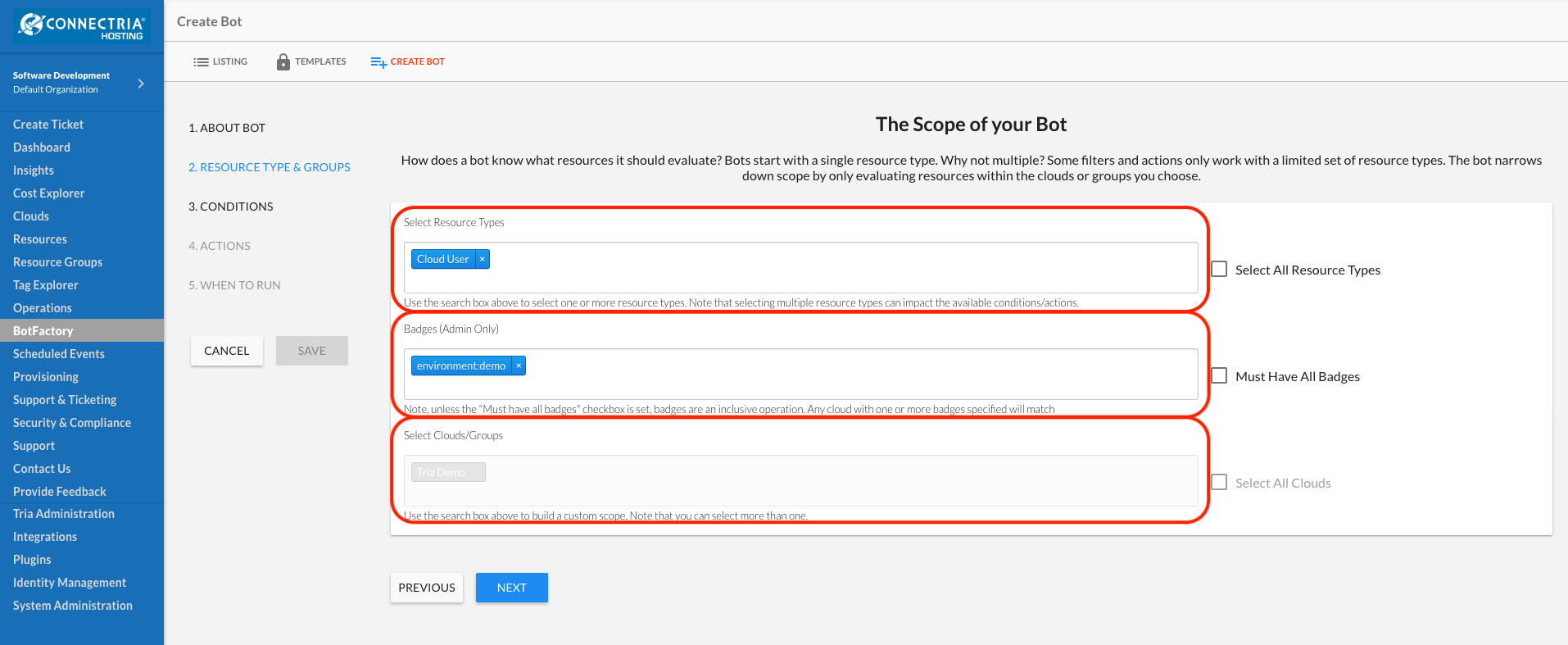Open step 4 Actions
This screenshot has width=1568, height=645.
point(220,246)
